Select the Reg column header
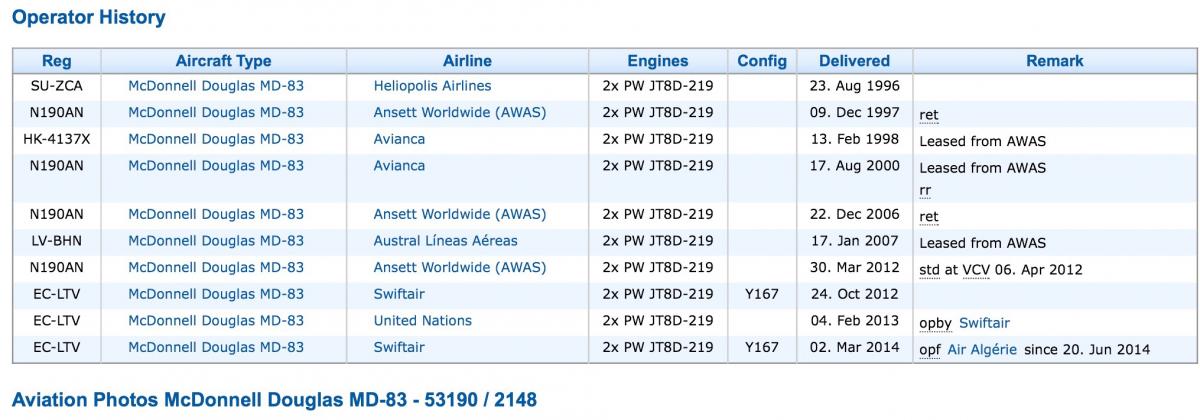1200x420 pixels. [x=56, y=61]
